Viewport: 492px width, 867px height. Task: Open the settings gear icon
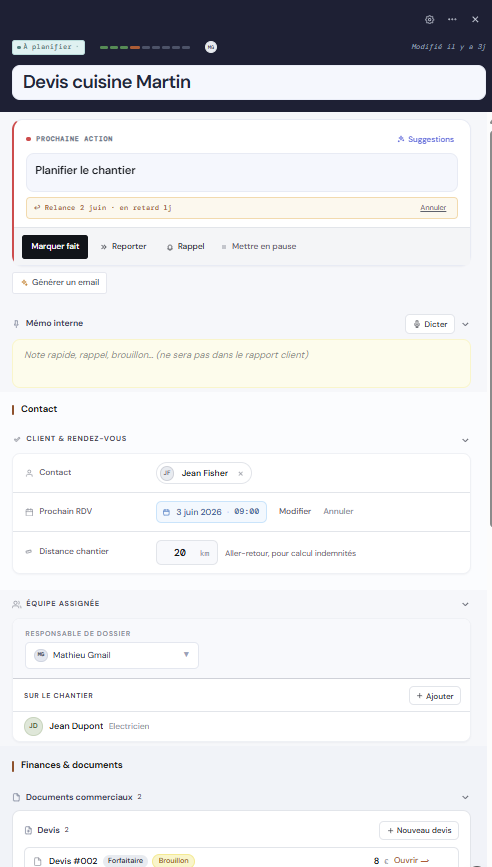pos(430,19)
